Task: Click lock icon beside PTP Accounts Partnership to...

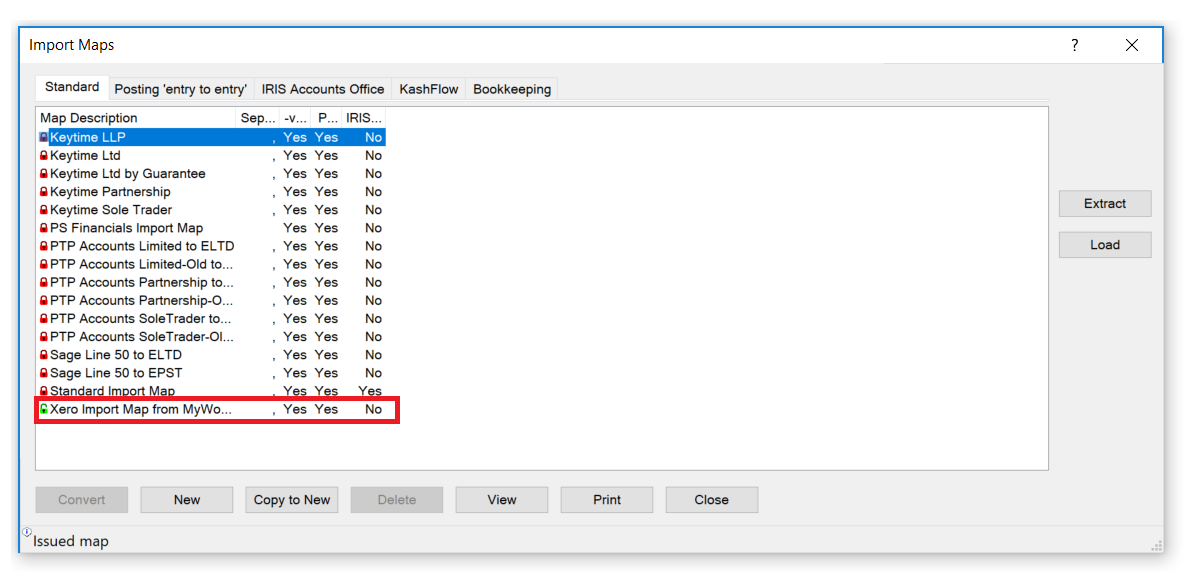Action: [x=43, y=283]
